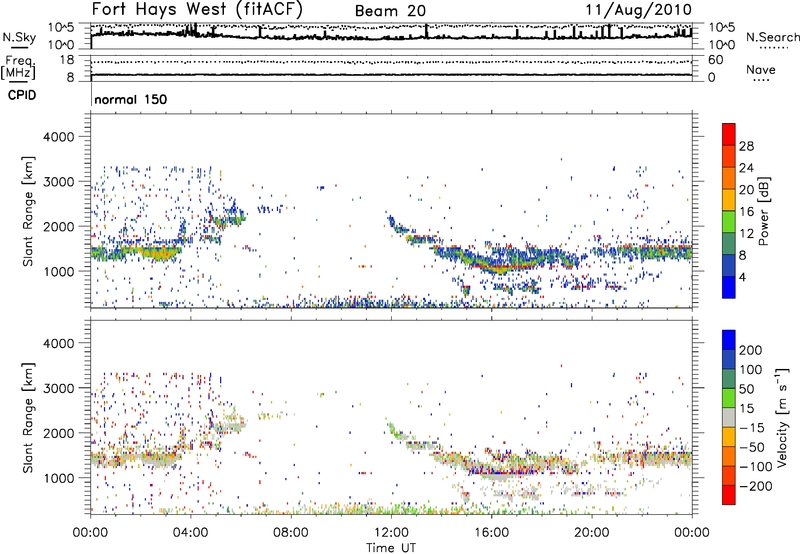Click the -100 label on Velocity color bar
Image resolution: width=800 pixels, height=554 pixels.
[x=756, y=466]
